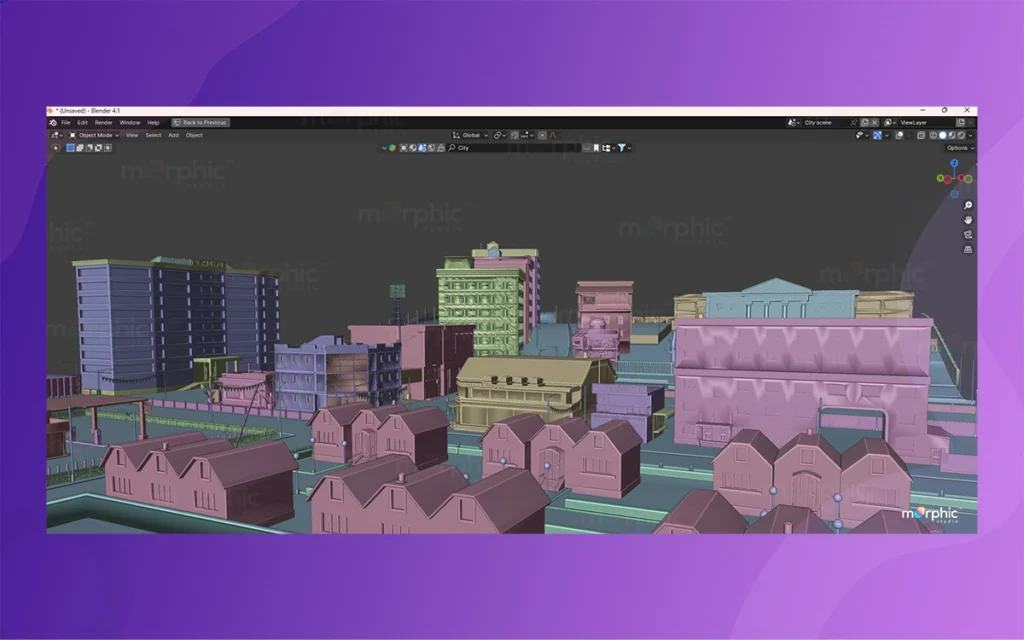
Task: Toggle the camera view icon
Action: point(968,234)
